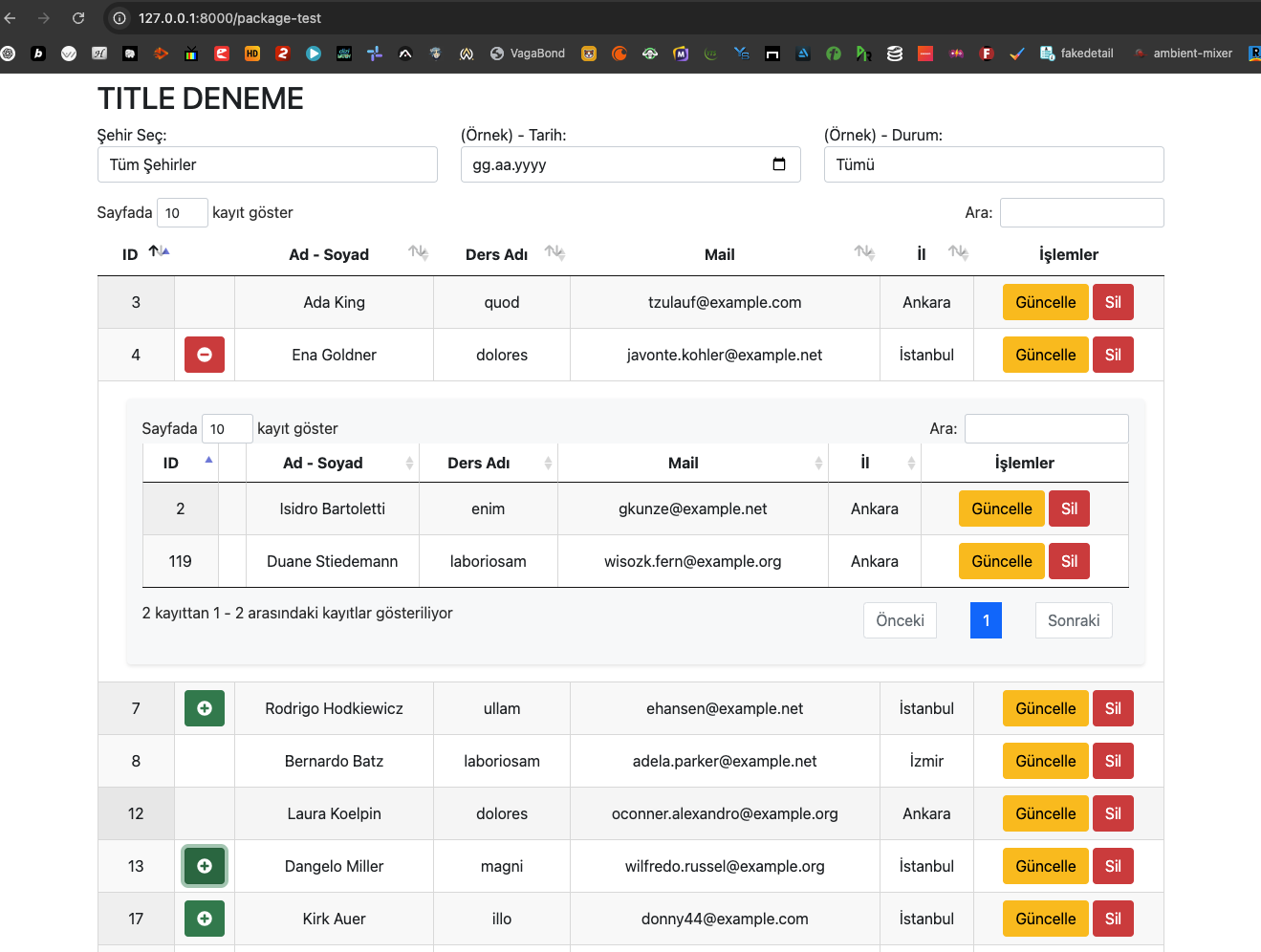Collapse the expanded row for Ena Goldner

(204, 355)
